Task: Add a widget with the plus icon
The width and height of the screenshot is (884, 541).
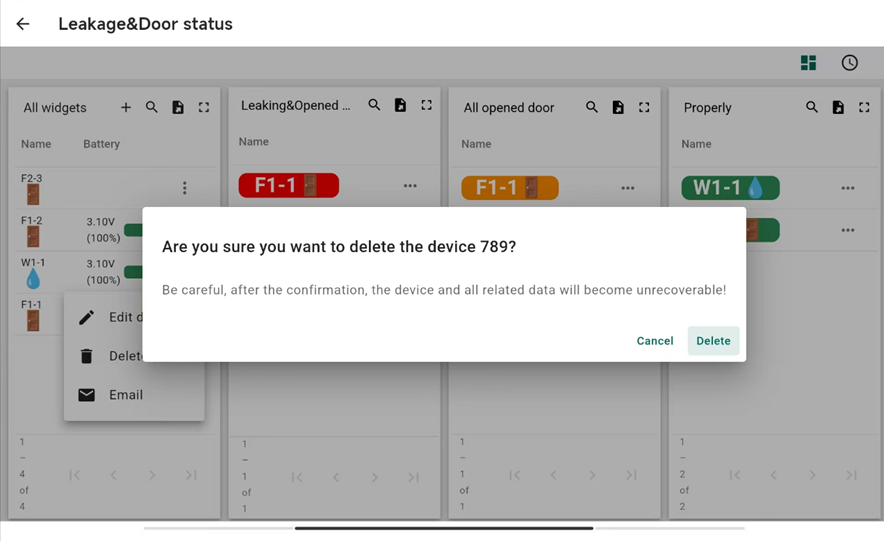Action: click(126, 107)
